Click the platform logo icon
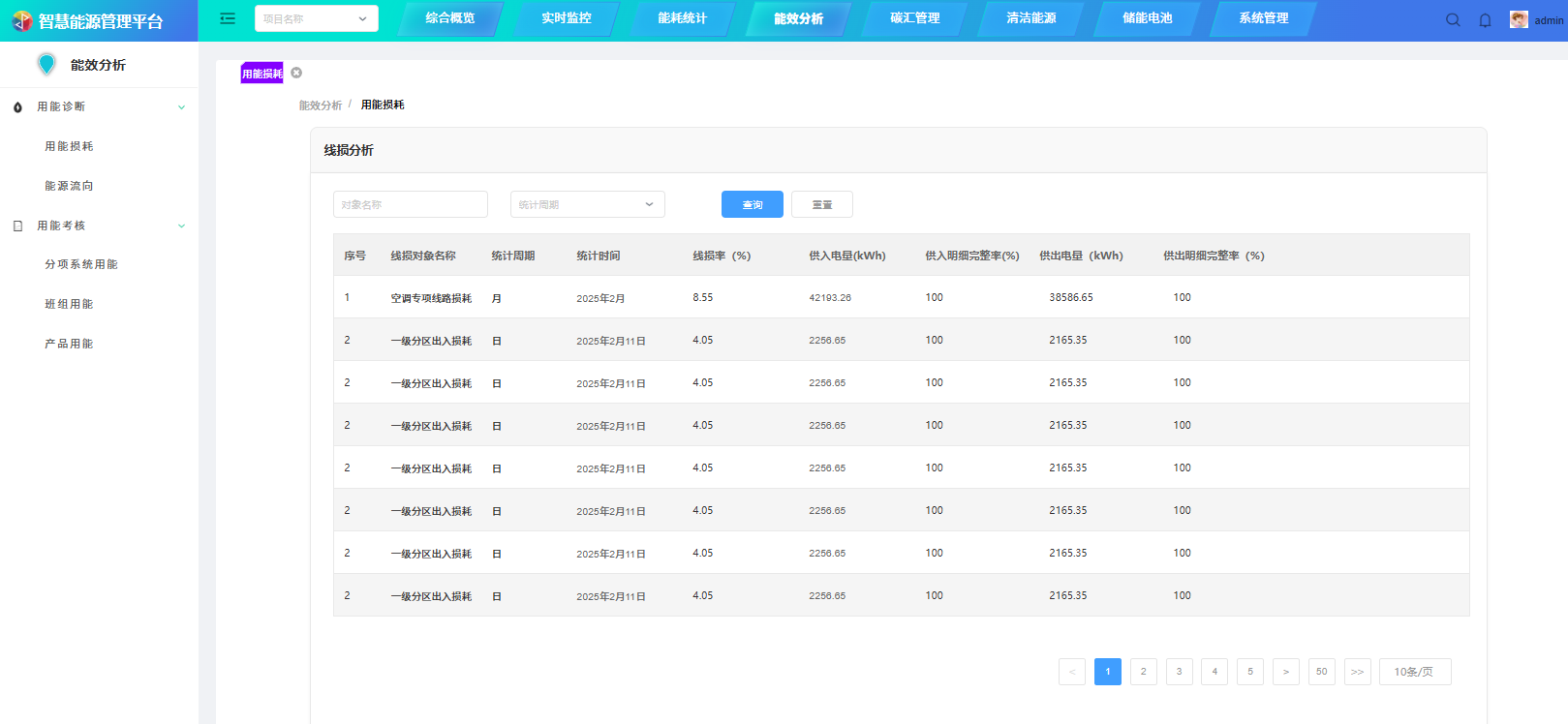The height and width of the screenshot is (724, 1568). (21, 21)
